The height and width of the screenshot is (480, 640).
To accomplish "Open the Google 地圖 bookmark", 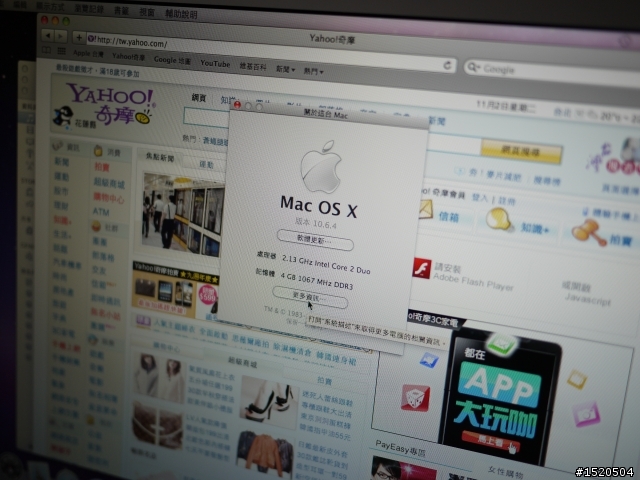I will point(172,60).
